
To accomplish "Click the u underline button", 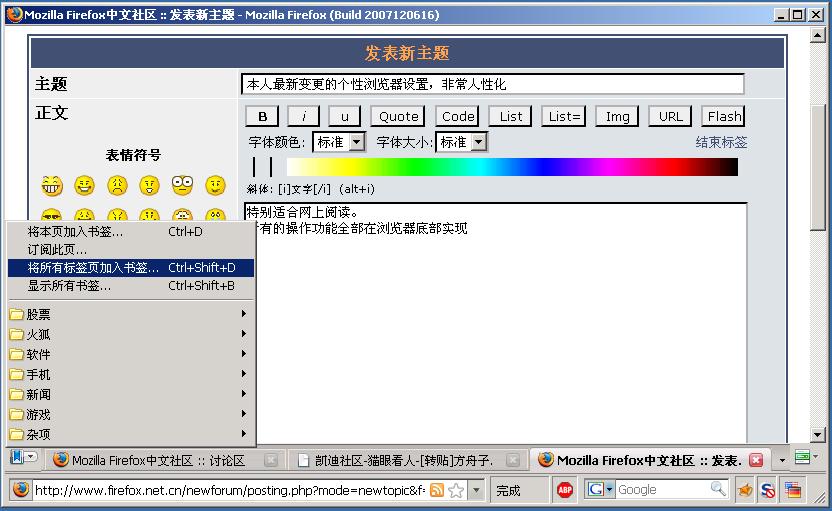I will 345,116.
